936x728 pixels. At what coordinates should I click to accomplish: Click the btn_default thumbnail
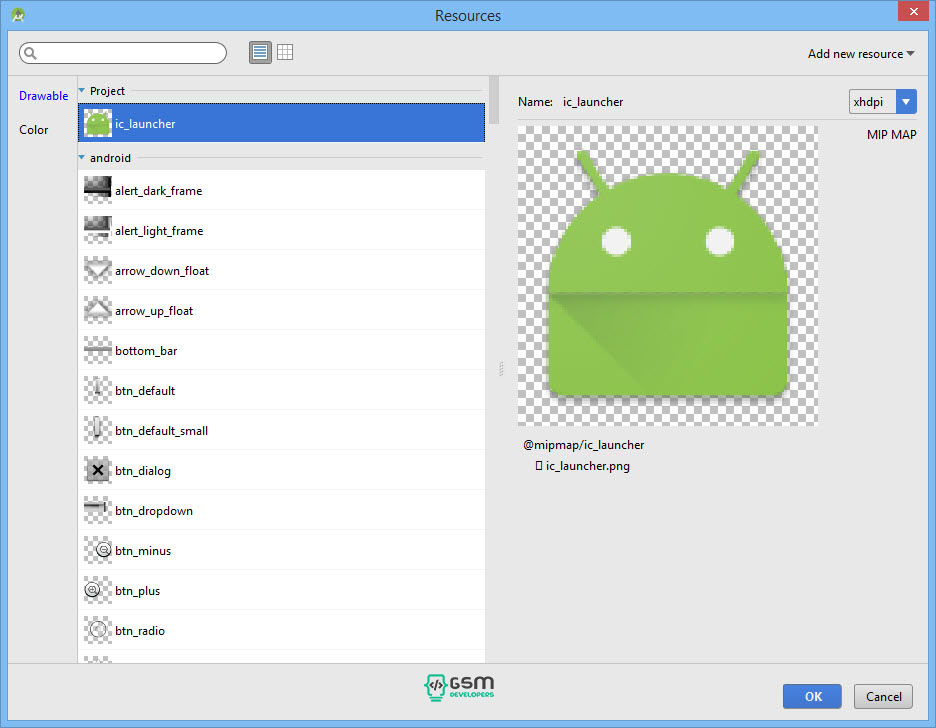pyautogui.click(x=98, y=390)
